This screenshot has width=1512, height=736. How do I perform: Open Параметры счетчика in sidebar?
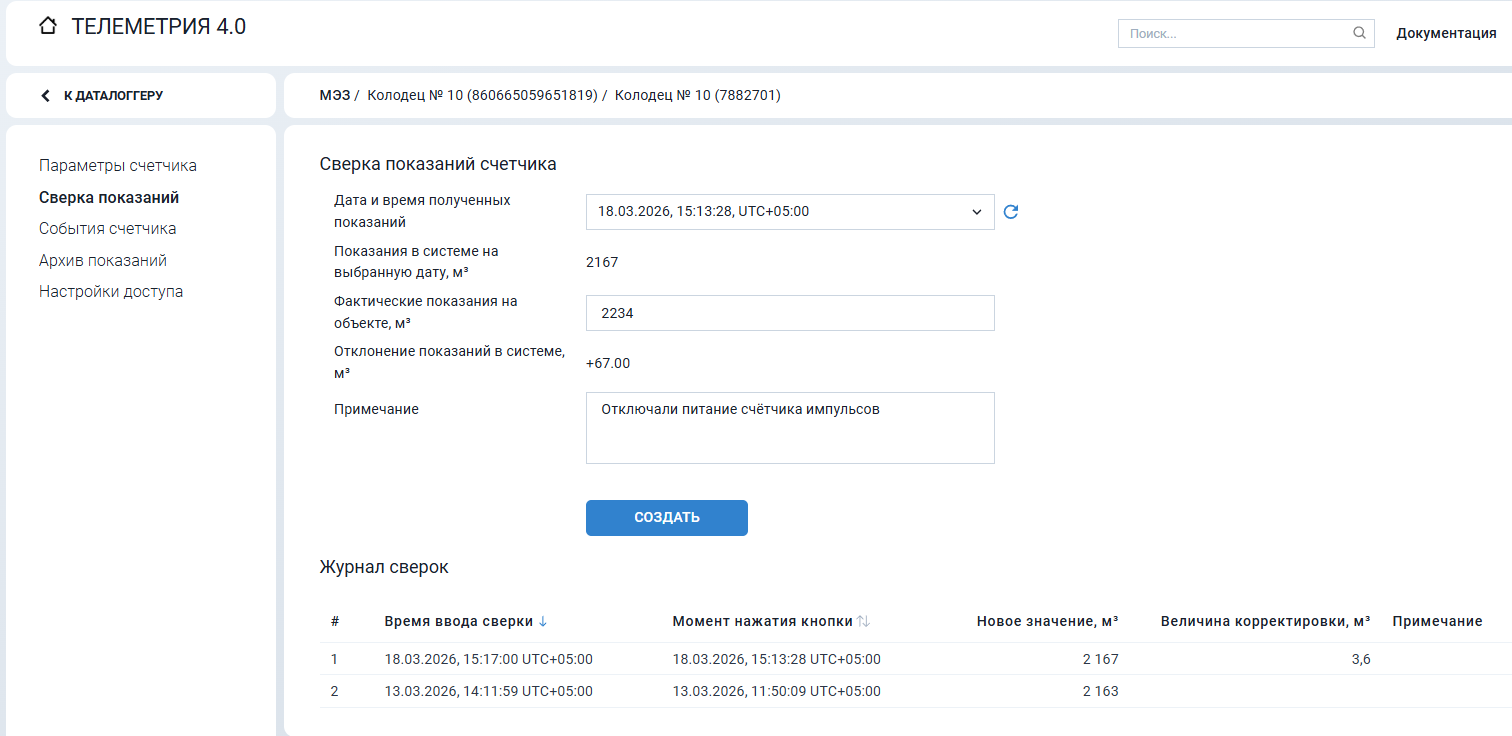118,165
